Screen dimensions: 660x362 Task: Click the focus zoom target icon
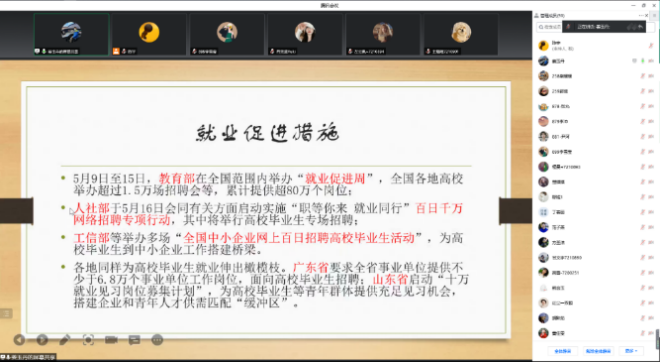(88, 340)
